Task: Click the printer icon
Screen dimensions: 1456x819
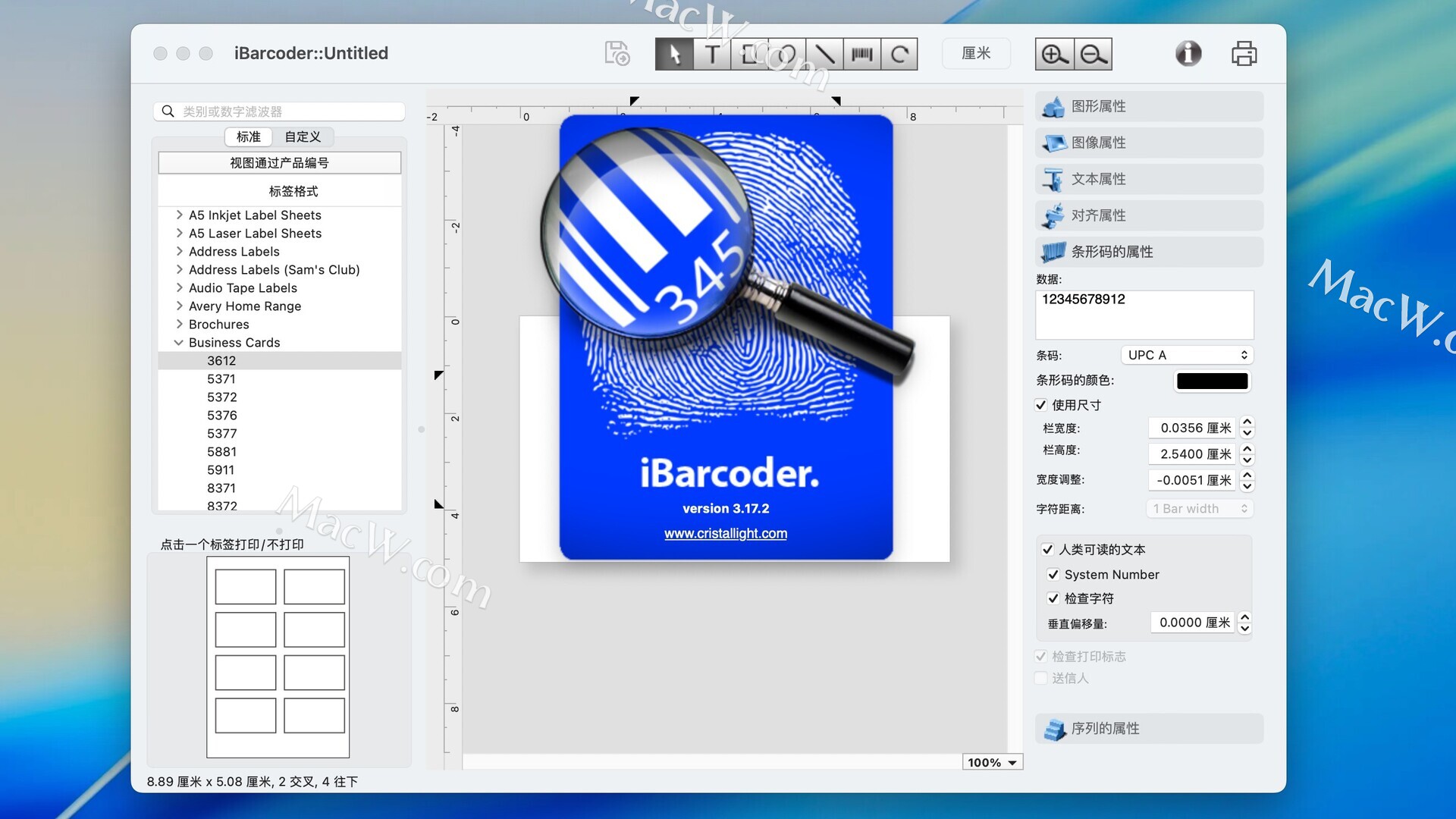Action: [1244, 54]
